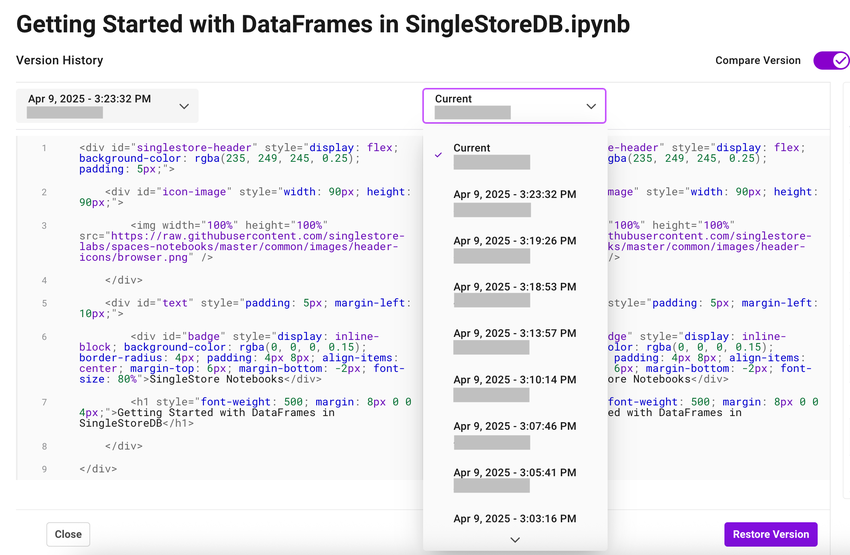Open the left version dropdown

click(107, 106)
